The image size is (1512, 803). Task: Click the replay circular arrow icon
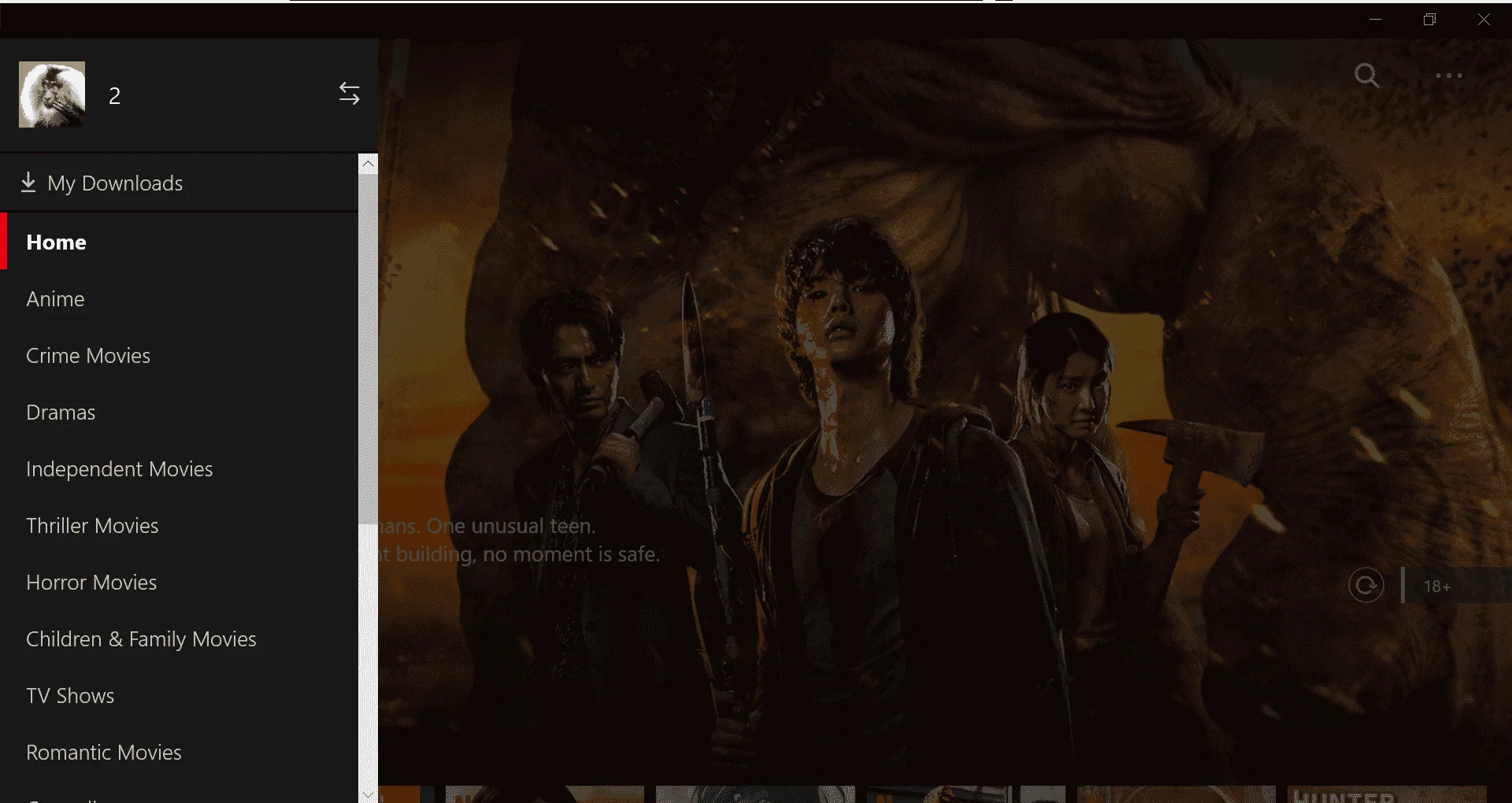click(x=1366, y=586)
